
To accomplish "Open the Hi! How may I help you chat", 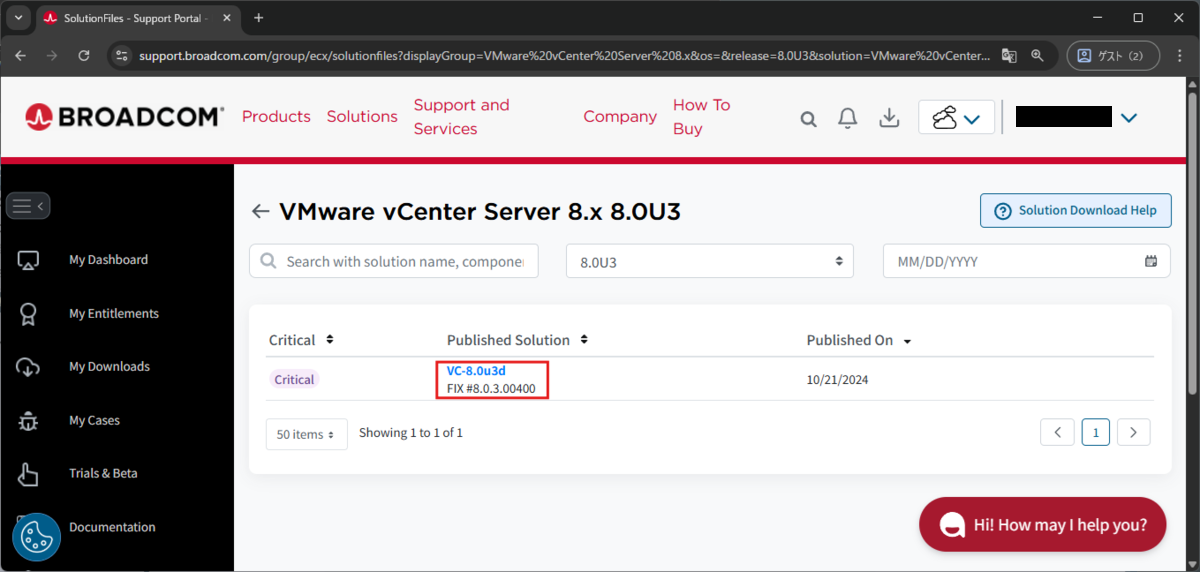I will coord(1042,524).
